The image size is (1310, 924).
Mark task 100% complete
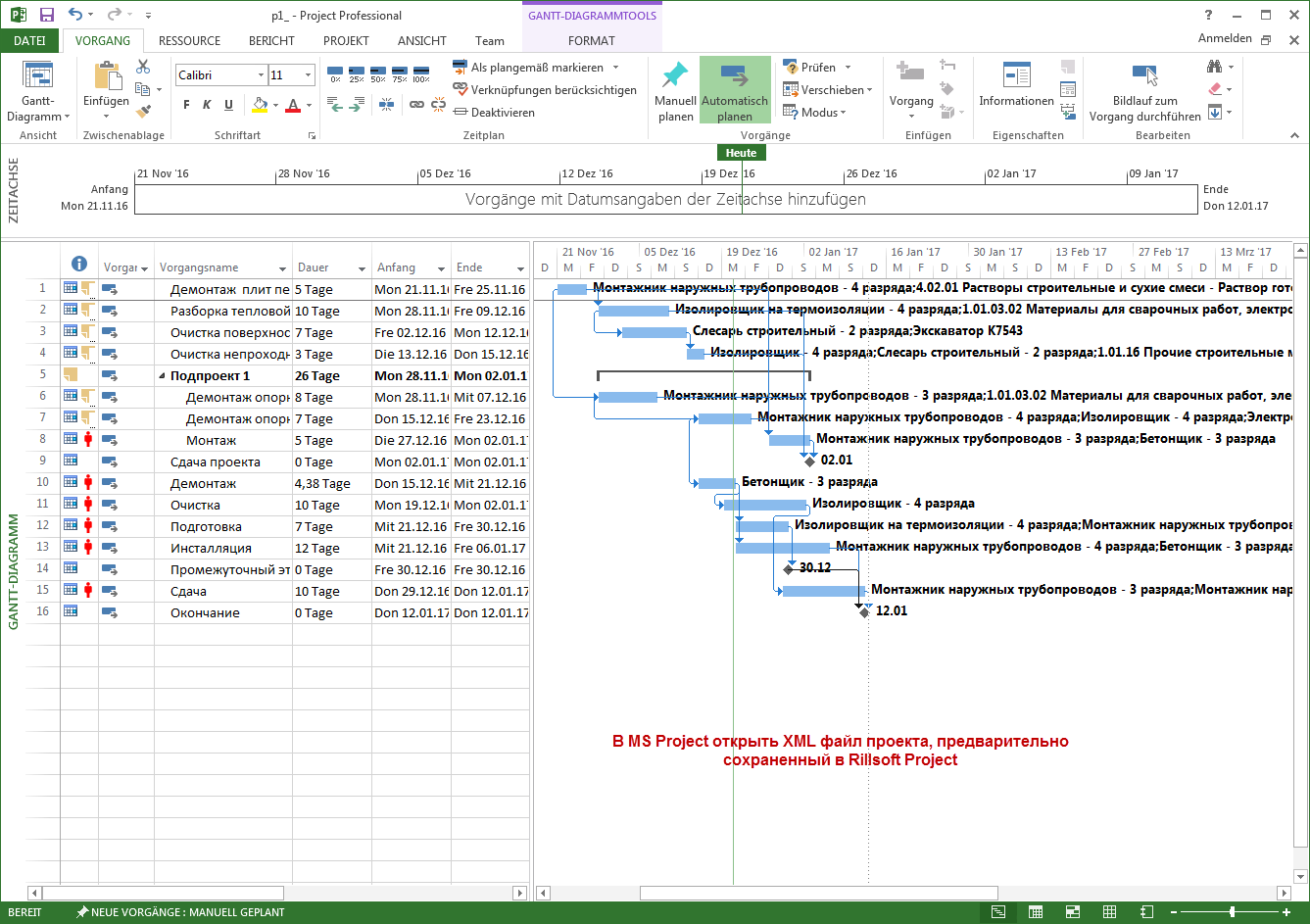coord(421,74)
